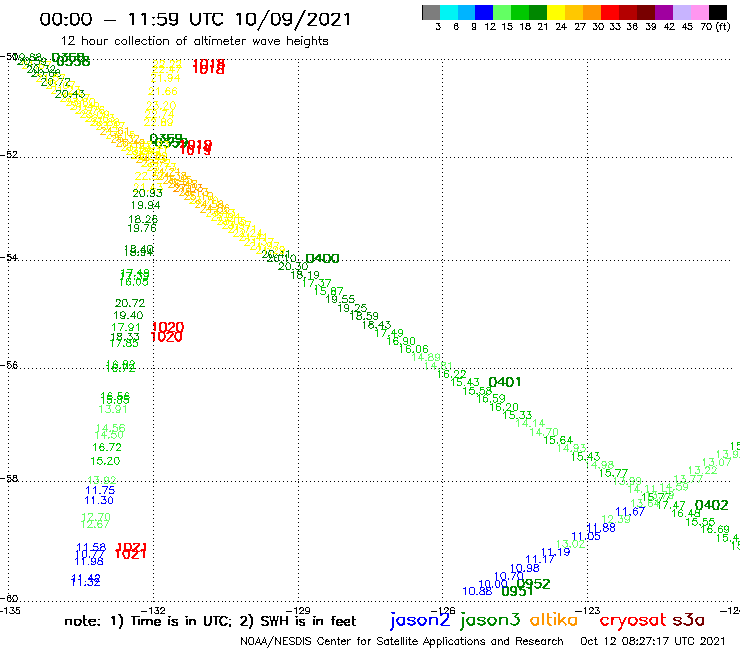Select the dark blue legend swatch
This screenshot has height=650, width=740.
tap(484, 12)
